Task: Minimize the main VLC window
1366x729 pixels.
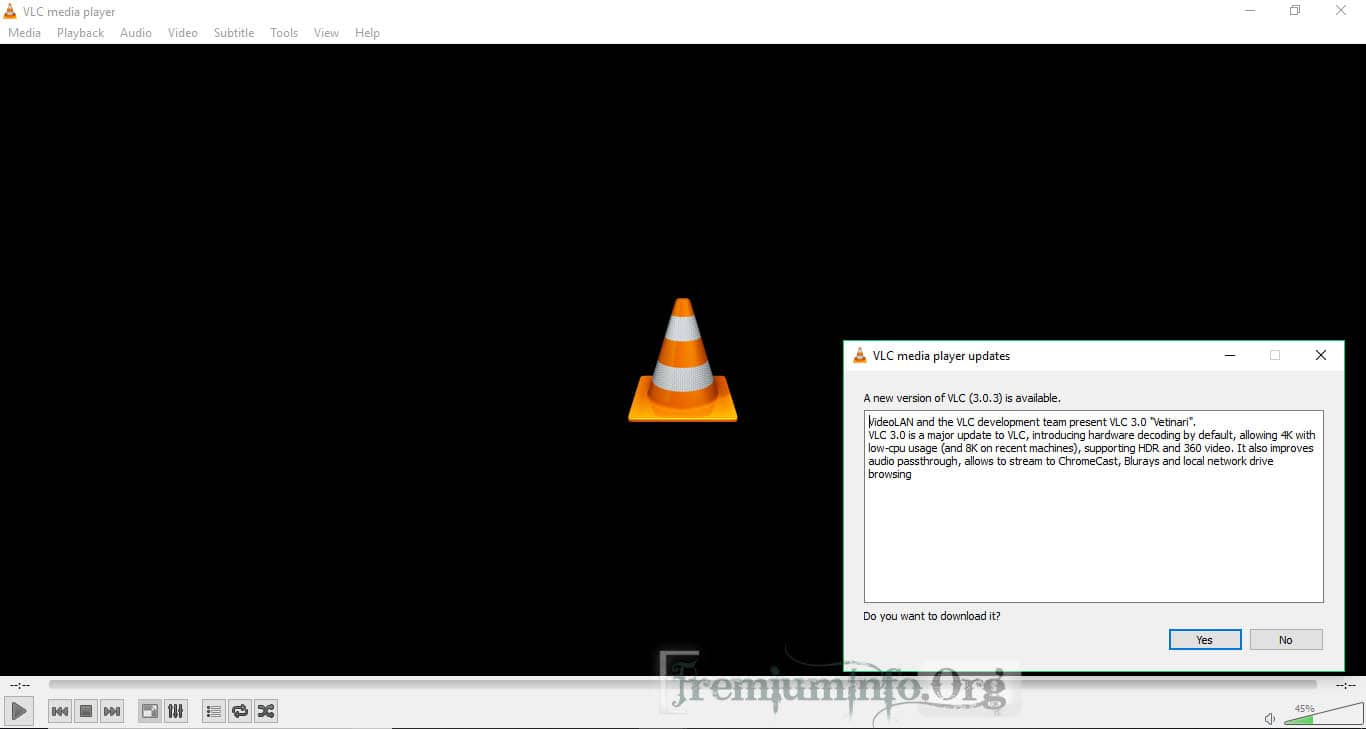Action: 1250,11
